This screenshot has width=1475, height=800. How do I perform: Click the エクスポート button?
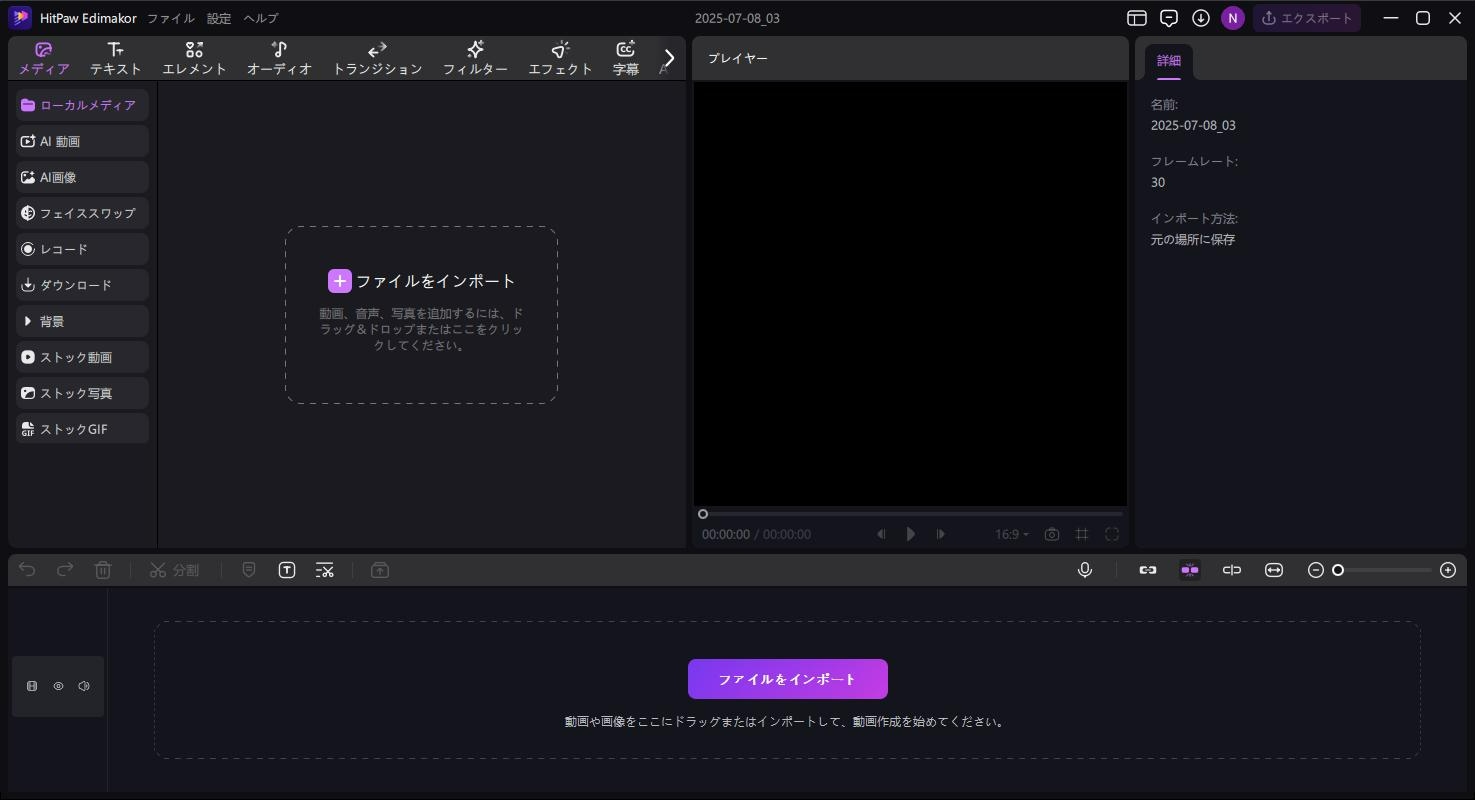(x=1307, y=17)
